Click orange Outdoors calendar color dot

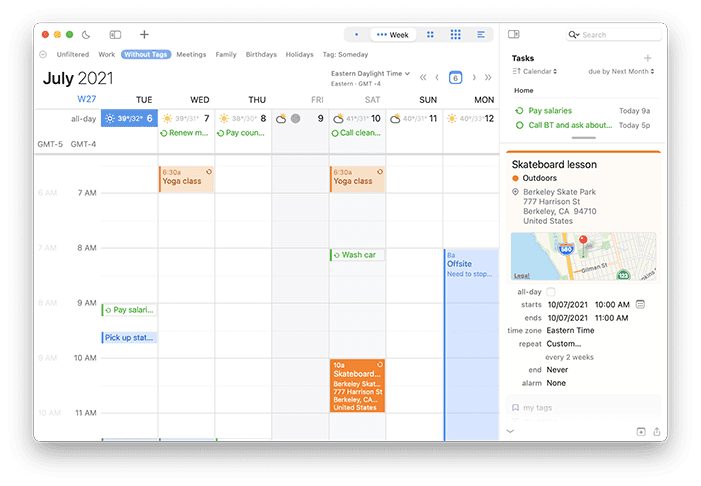click(515, 178)
